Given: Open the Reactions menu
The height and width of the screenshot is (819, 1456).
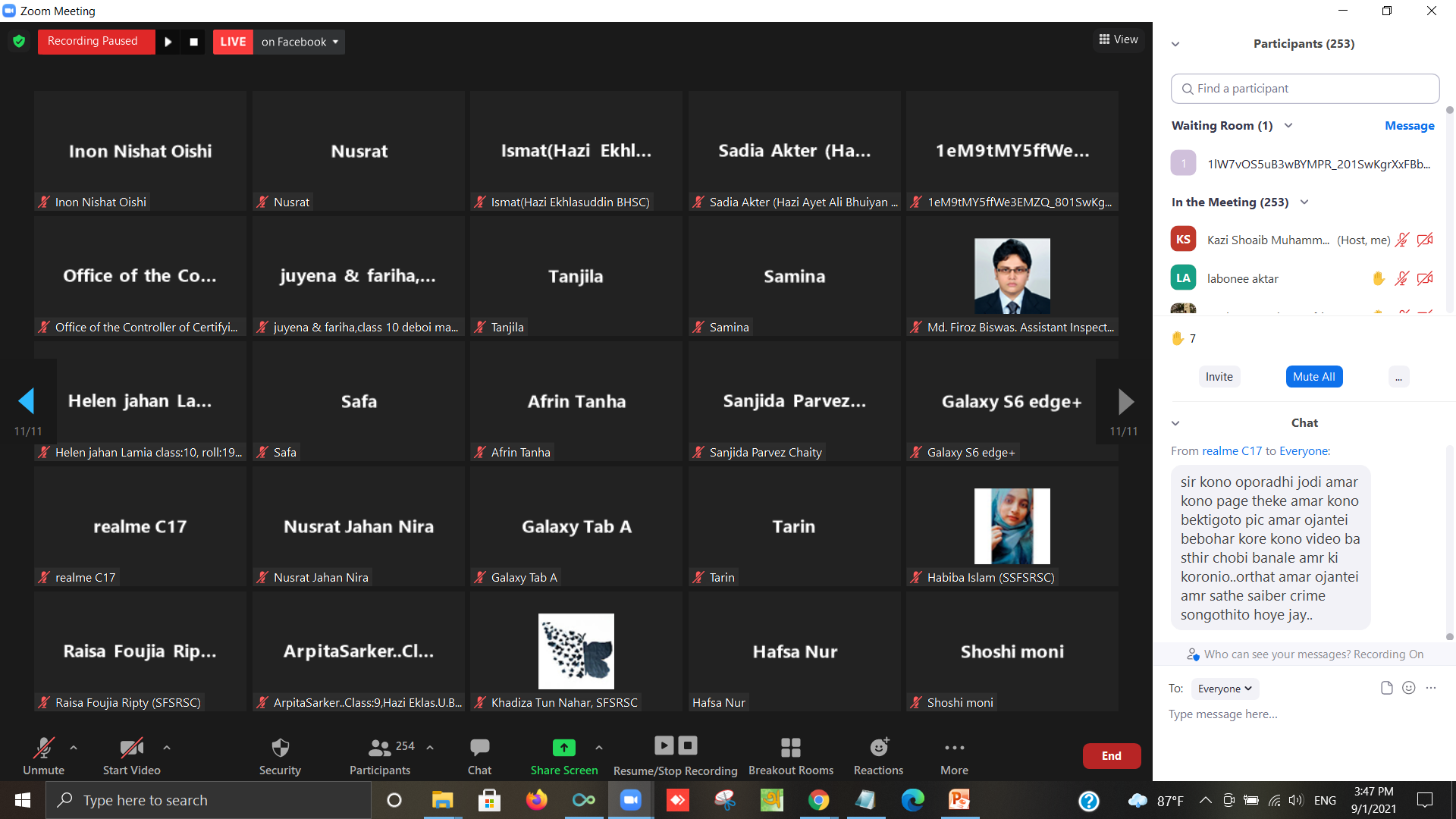Looking at the screenshot, I should (x=878, y=756).
